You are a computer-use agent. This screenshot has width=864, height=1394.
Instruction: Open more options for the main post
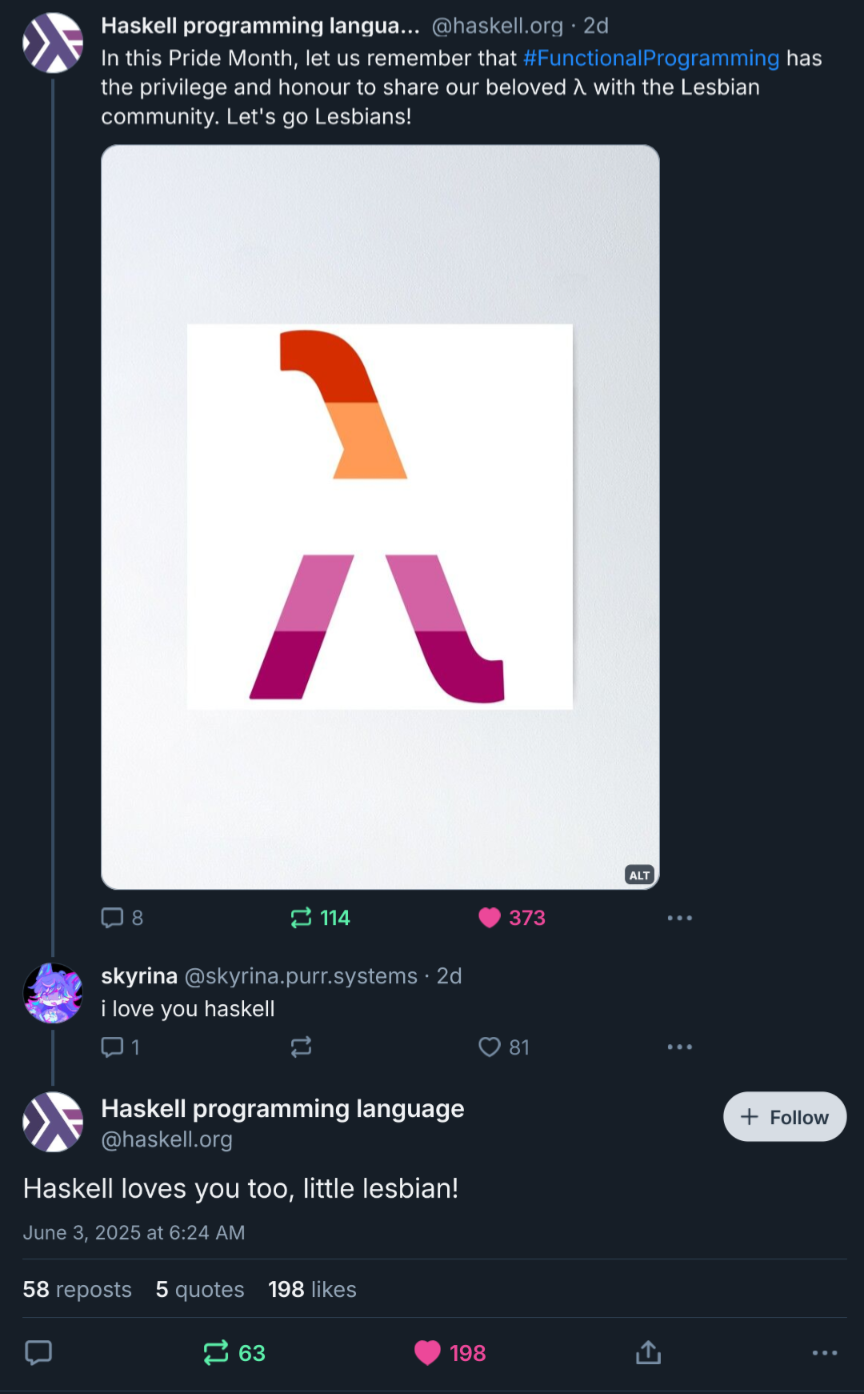click(x=824, y=1353)
